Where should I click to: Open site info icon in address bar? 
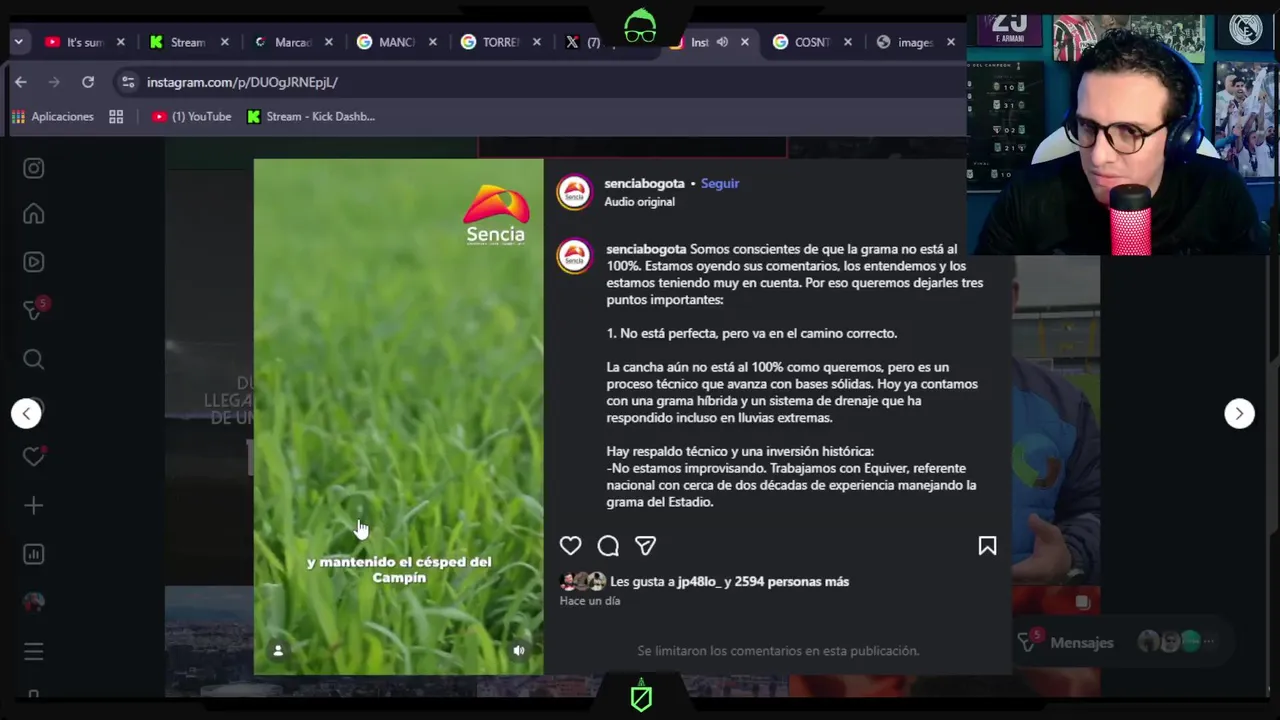click(x=126, y=82)
